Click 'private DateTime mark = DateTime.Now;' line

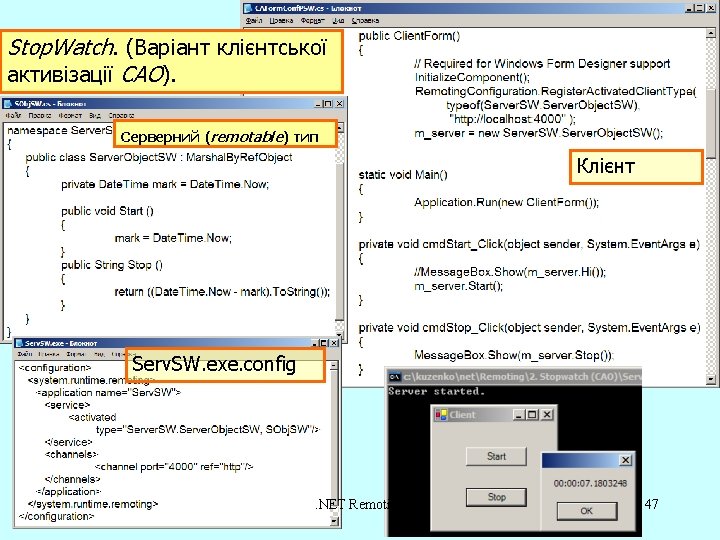pyautogui.click(x=165, y=185)
